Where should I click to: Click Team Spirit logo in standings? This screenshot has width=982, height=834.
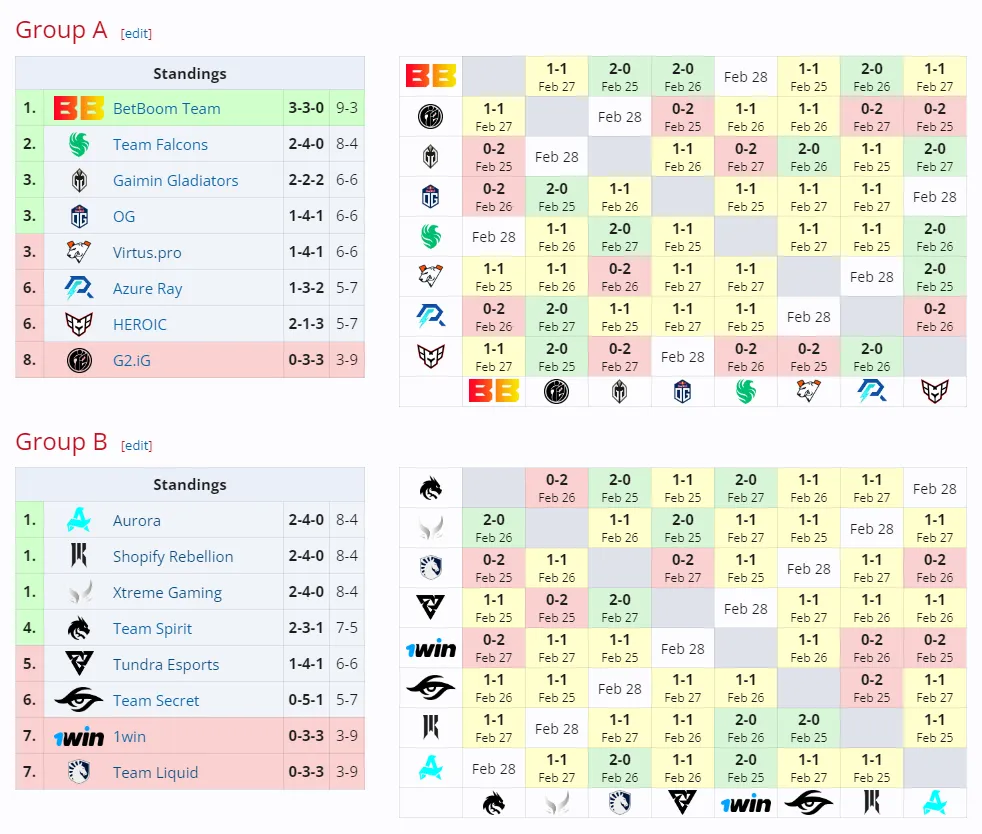click(79, 628)
